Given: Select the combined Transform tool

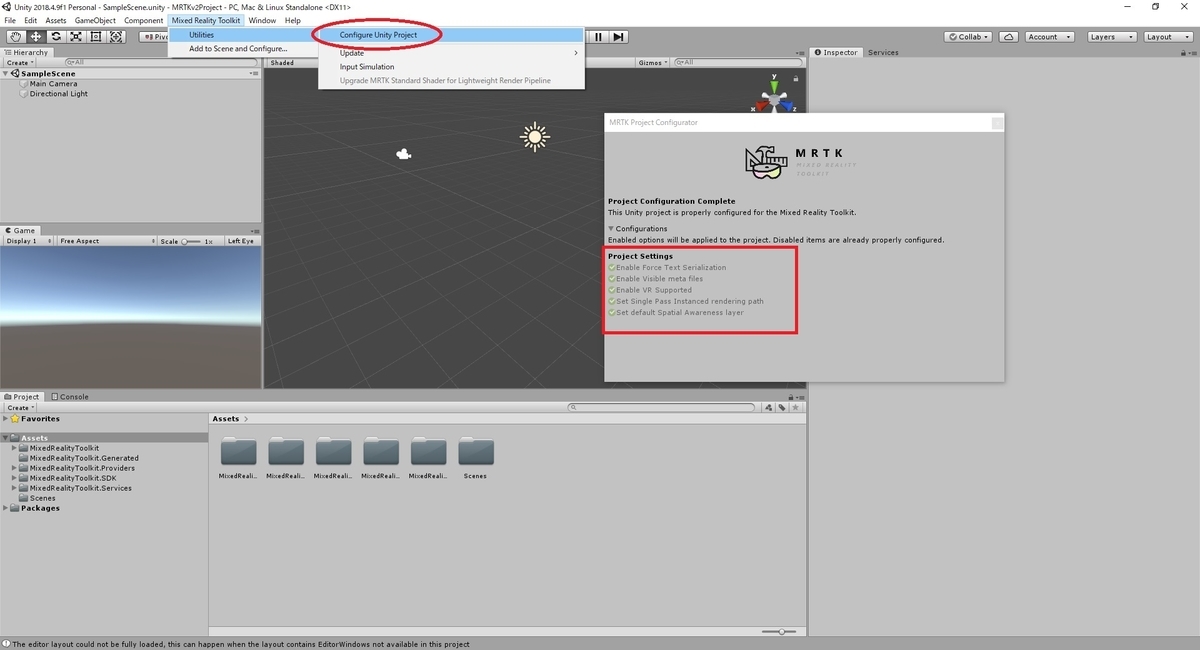Looking at the screenshot, I should tap(116, 37).
